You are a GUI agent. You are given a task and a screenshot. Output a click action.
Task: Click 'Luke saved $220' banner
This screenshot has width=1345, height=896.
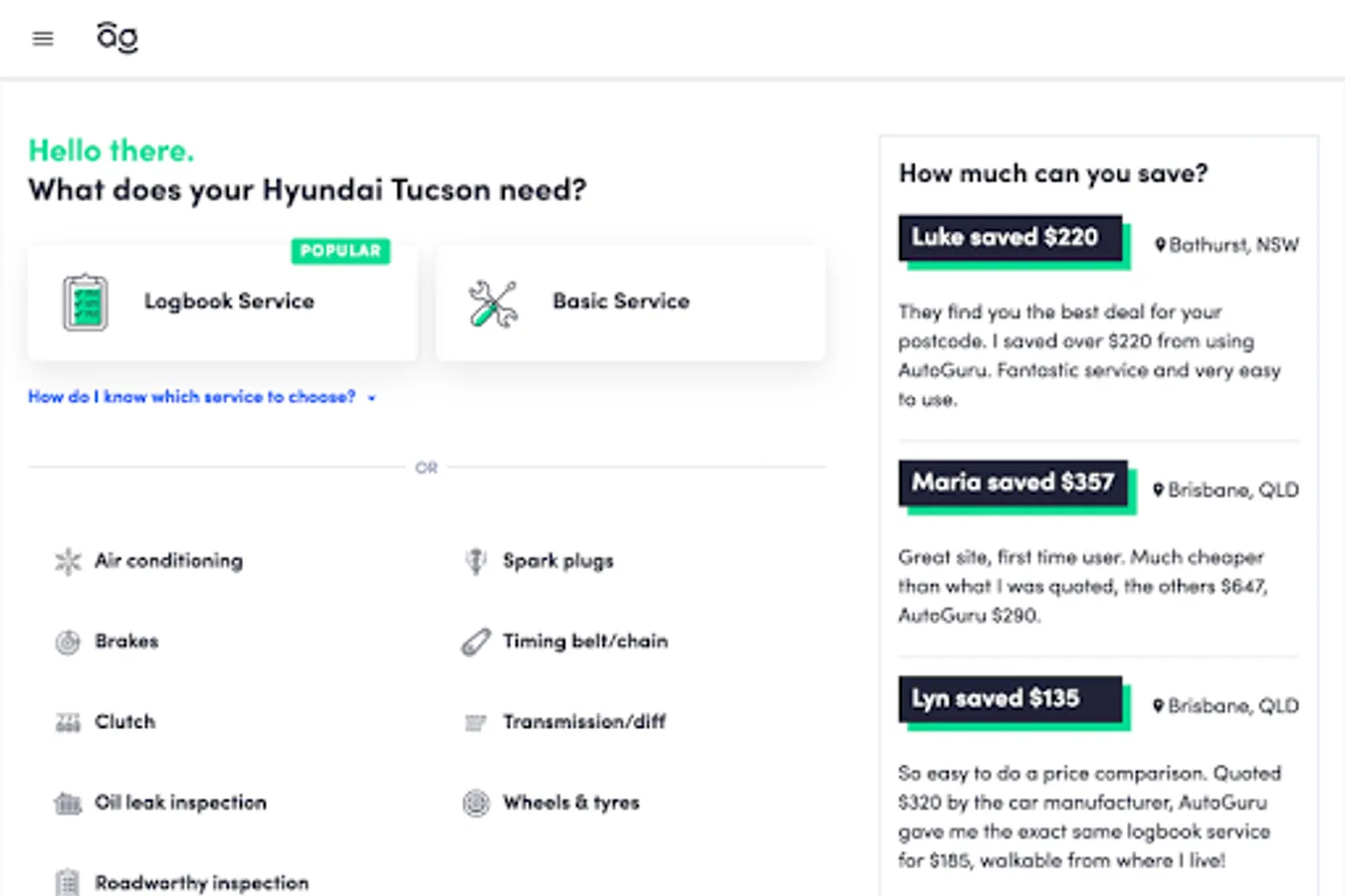click(x=1011, y=238)
